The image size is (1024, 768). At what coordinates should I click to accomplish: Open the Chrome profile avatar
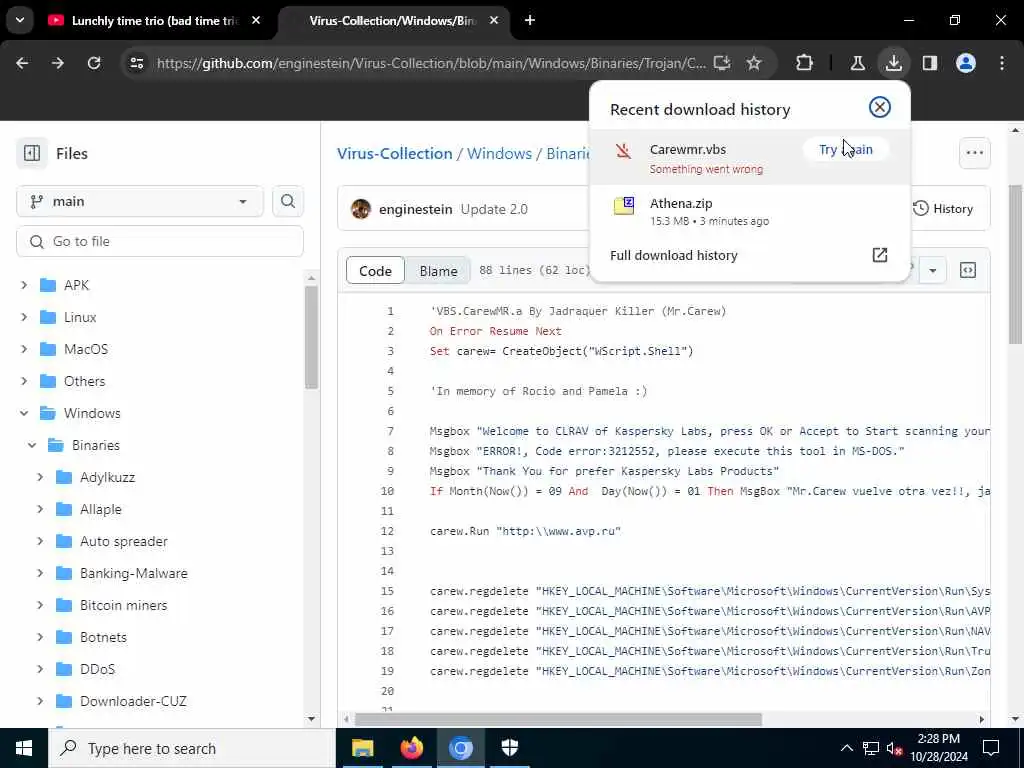click(x=965, y=63)
